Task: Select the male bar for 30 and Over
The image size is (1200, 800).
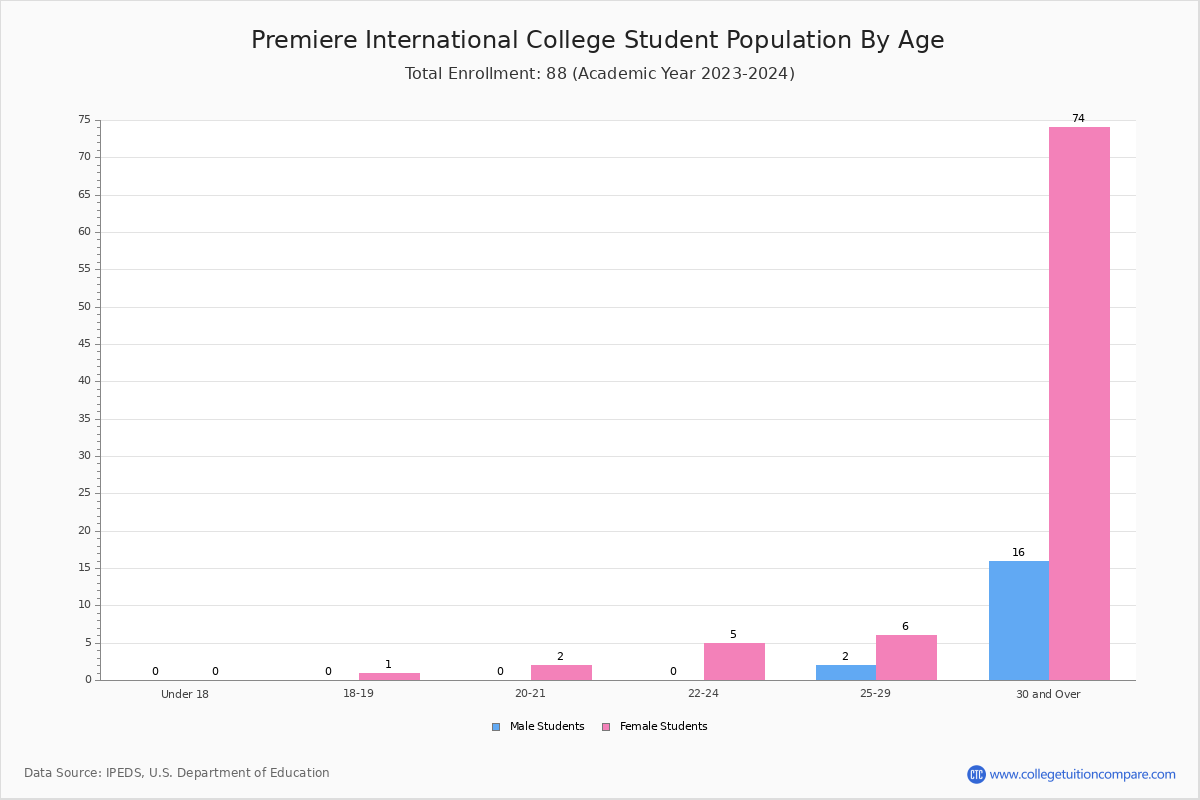Action: click(1019, 620)
